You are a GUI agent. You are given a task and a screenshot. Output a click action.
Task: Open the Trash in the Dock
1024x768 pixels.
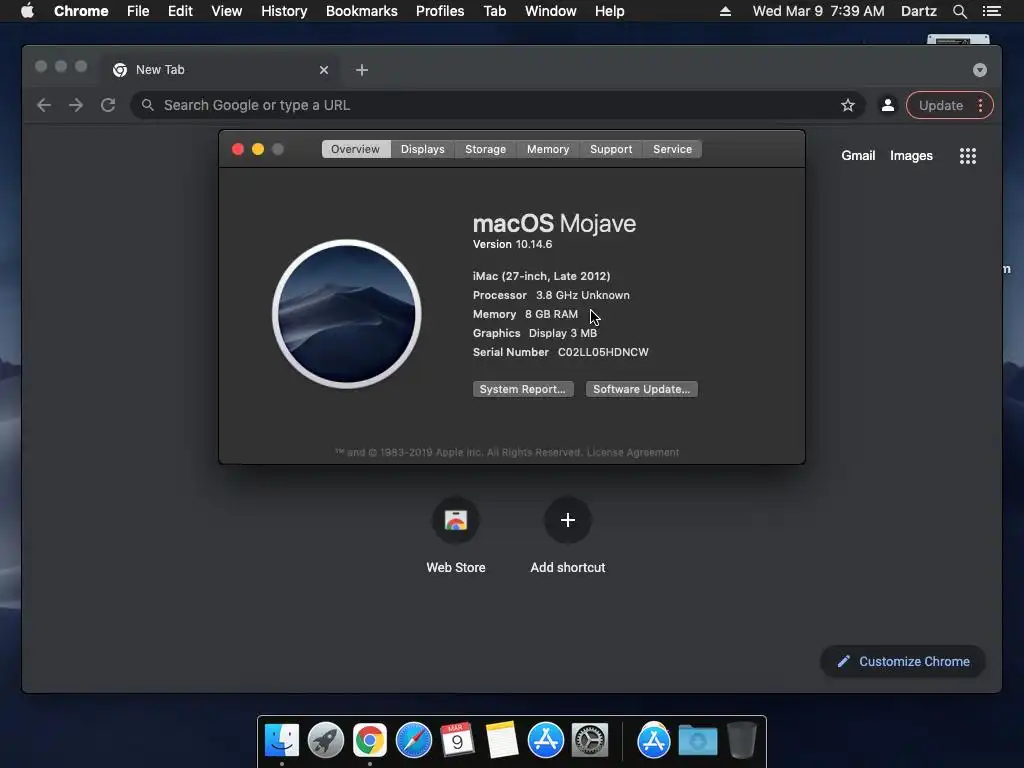(742, 741)
